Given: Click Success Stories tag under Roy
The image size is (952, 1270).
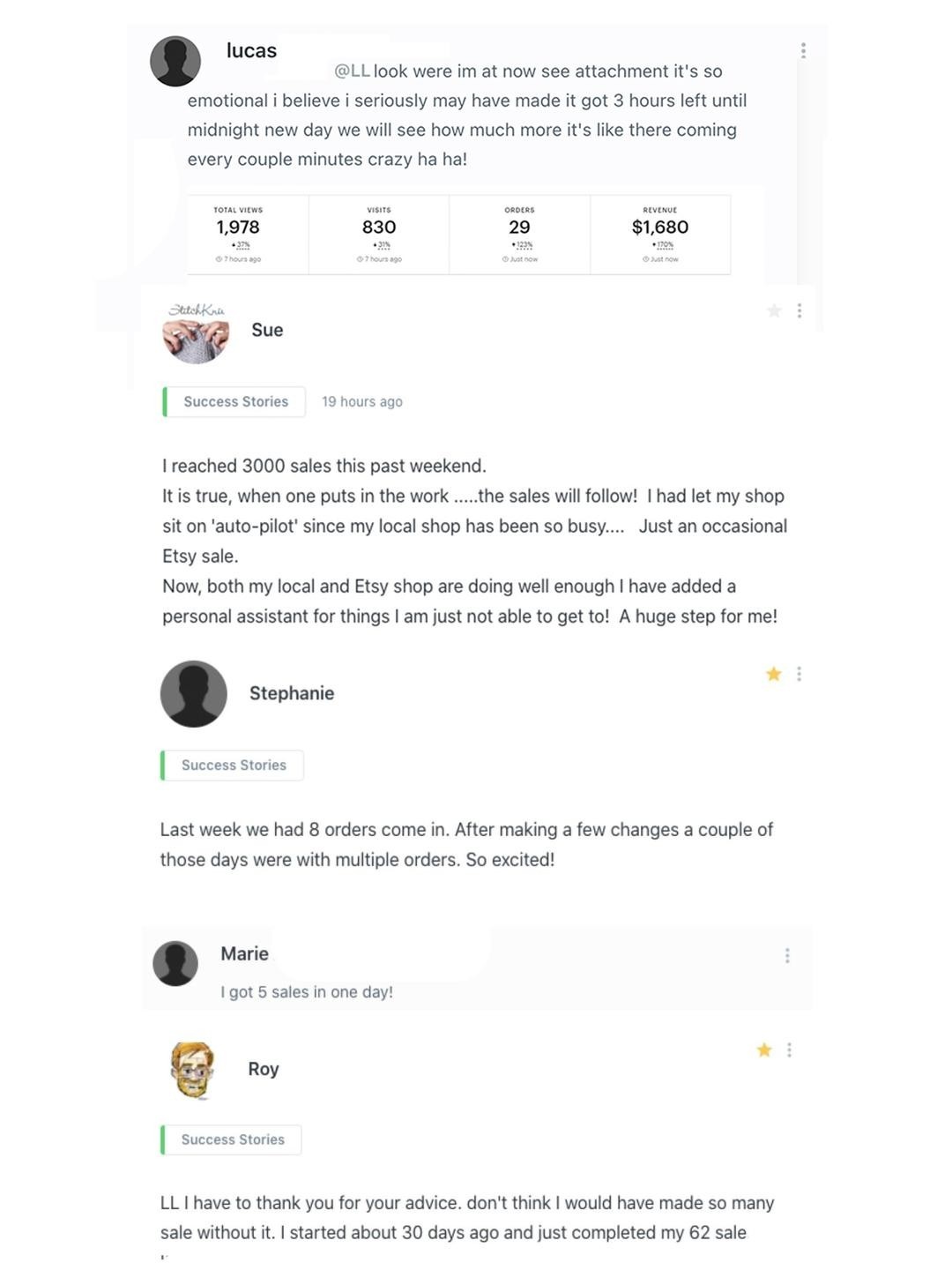Looking at the screenshot, I should [x=232, y=1139].
